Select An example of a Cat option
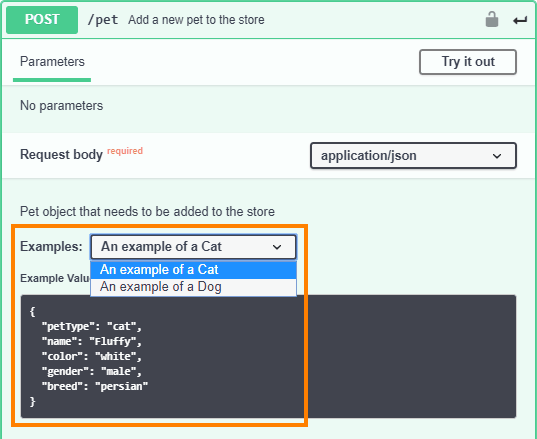The height and width of the screenshot is (439, 537). (x=193, y=270)
